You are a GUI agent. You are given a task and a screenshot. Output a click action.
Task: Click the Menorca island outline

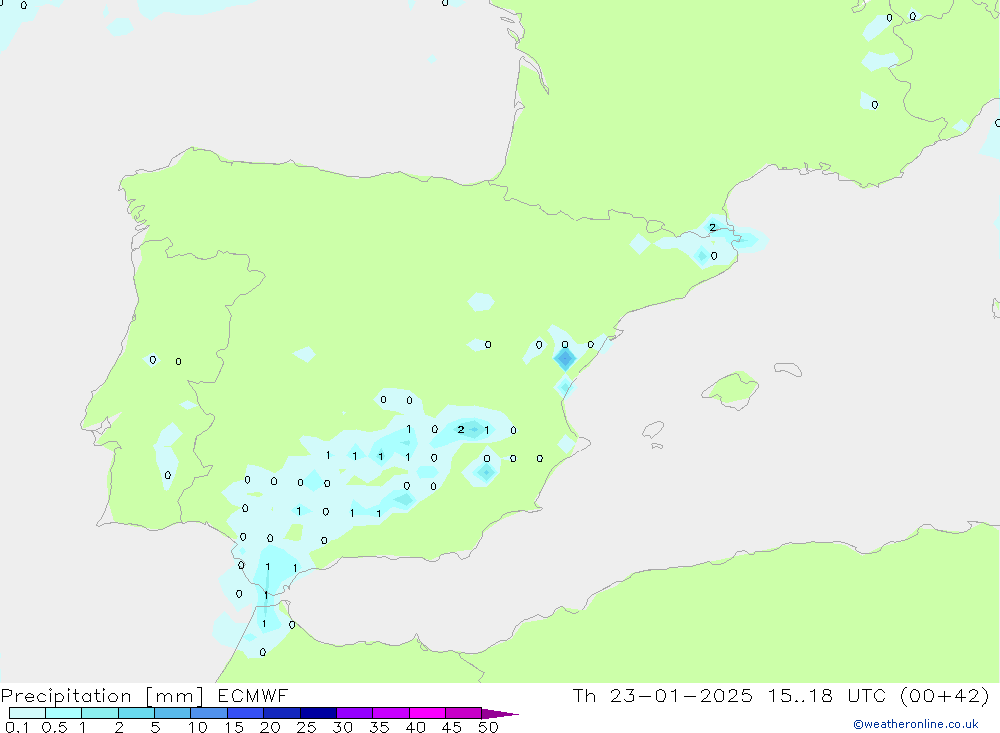[x=787, y=370]
